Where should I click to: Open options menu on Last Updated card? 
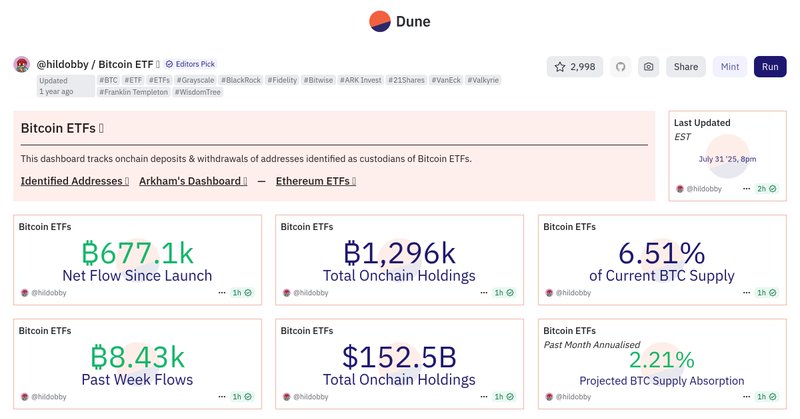[x=746, y=189]
